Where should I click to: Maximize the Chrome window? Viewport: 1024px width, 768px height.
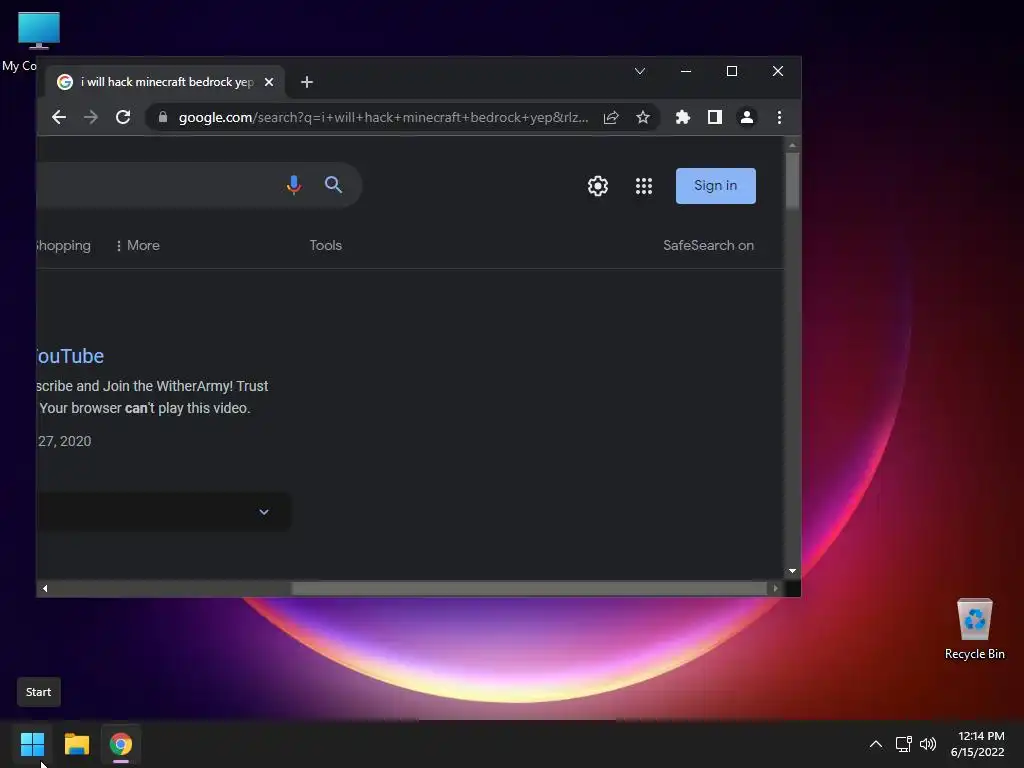coord(731,71)
